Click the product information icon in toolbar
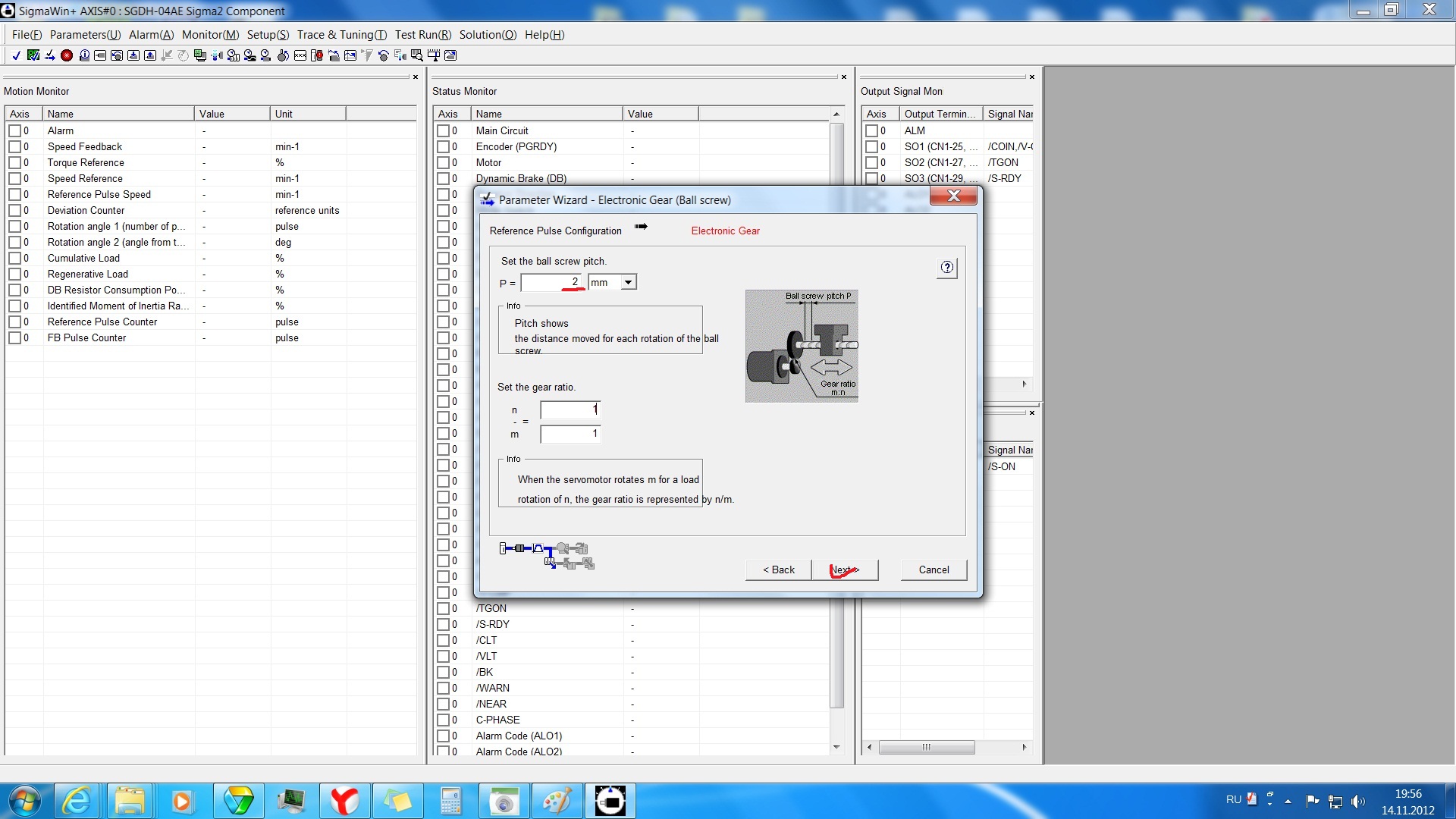This screenshot has width=1456, height=819. tap(84, 55)
